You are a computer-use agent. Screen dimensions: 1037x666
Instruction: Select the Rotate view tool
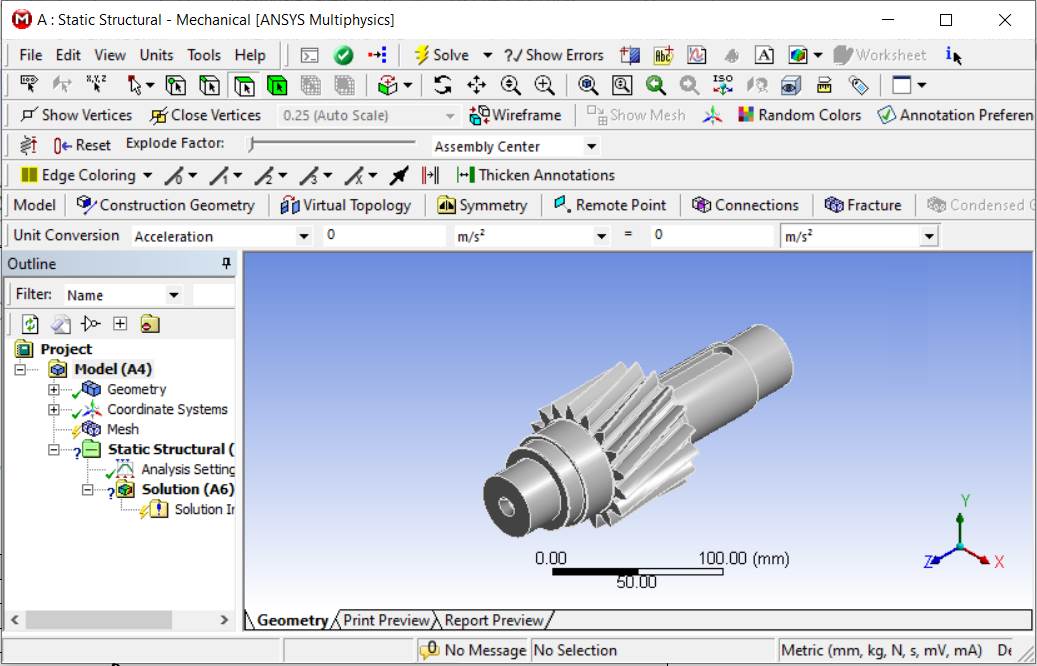pos(442,85)
